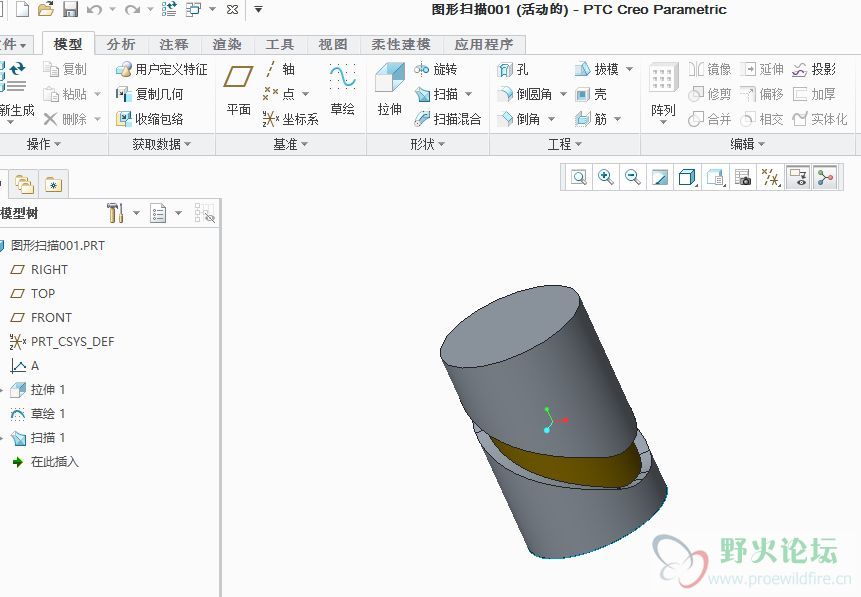Select the Swept Blend (扫描混合) tool
861x597 pixels.
pyautogui.click(x=448, y=119)
